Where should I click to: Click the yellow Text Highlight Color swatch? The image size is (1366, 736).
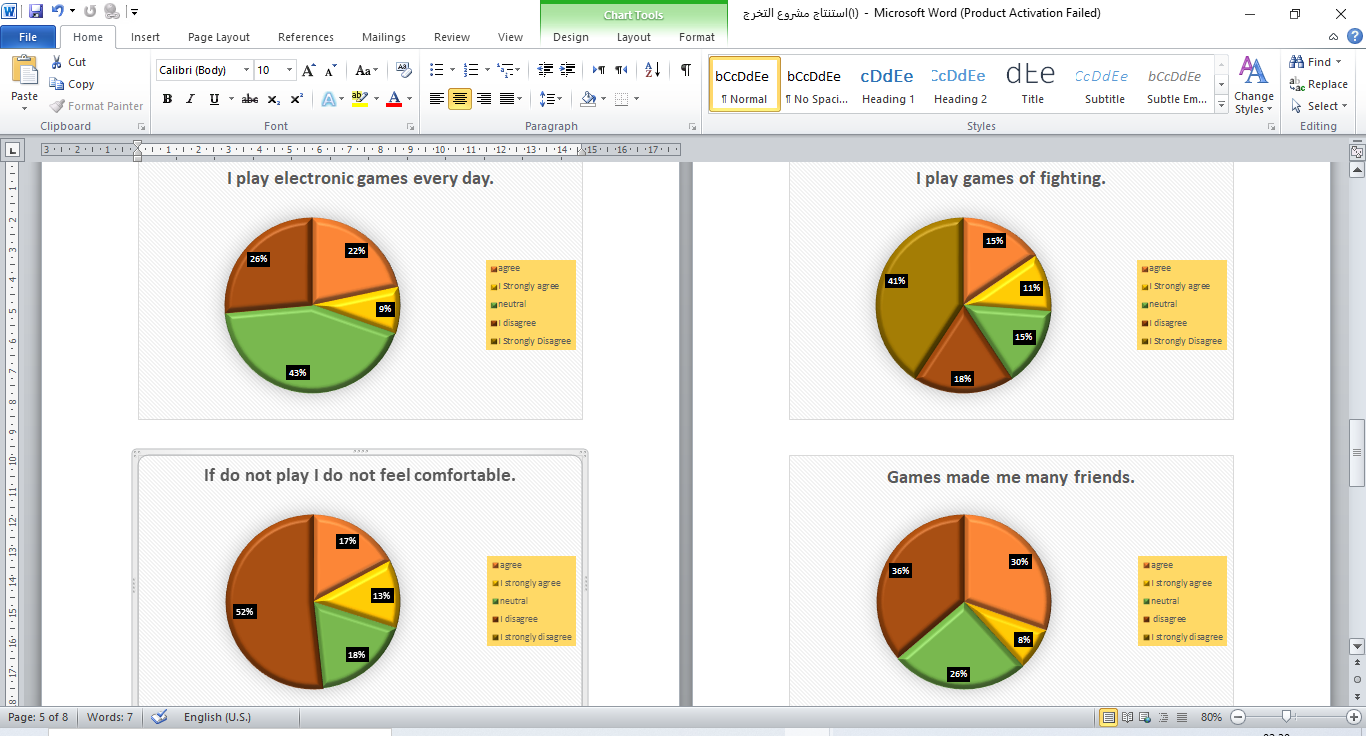tap(361, 98)
